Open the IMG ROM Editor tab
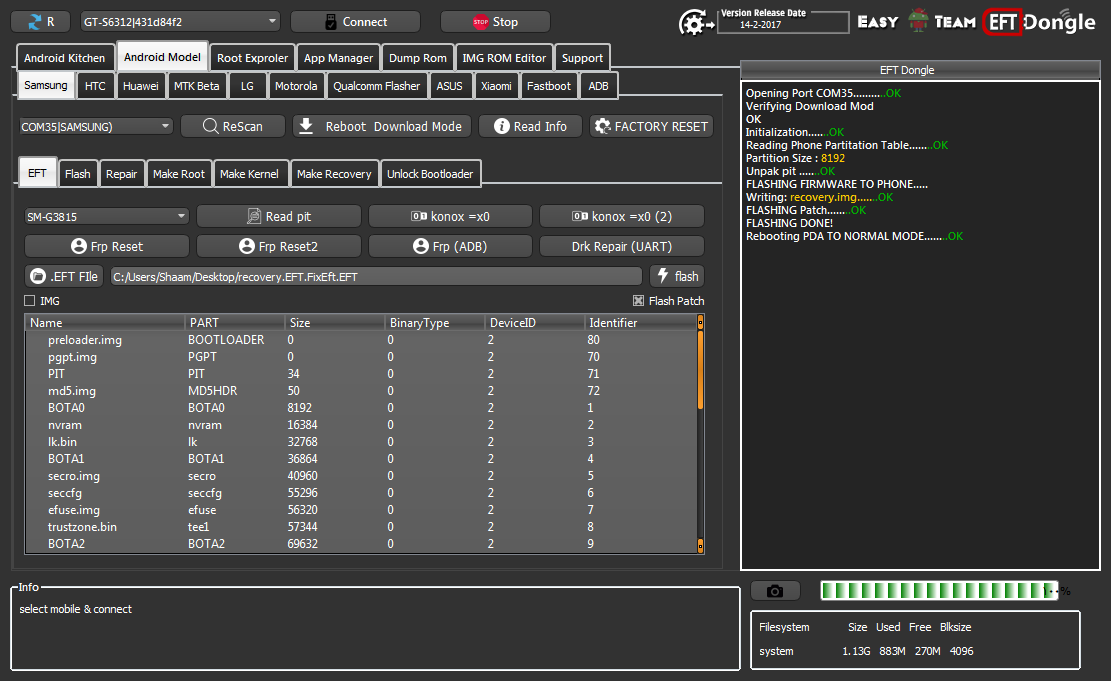Screen dimensions: 1111x681 [504, 57]
